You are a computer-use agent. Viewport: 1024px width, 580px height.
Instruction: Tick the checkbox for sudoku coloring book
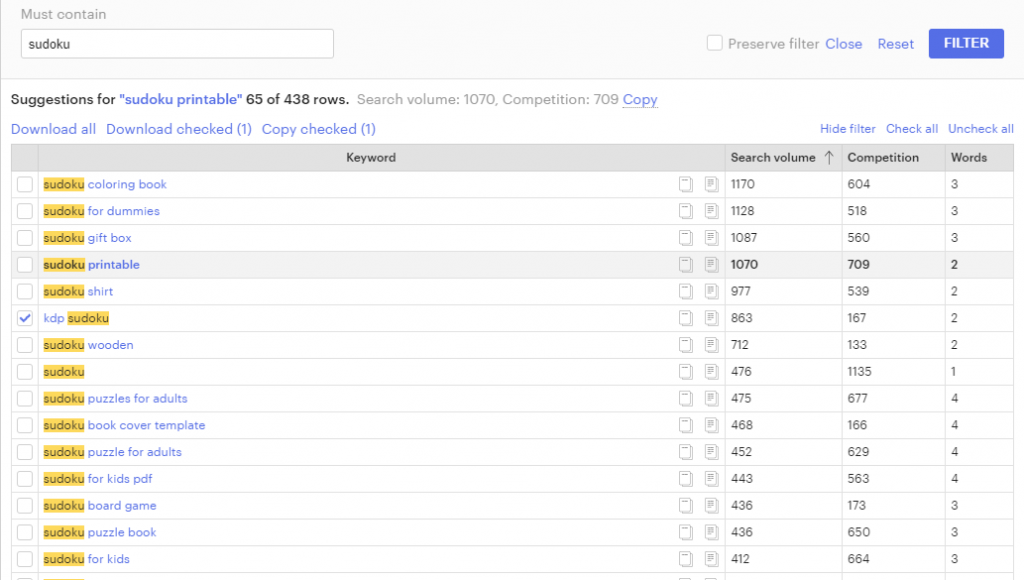25,184
